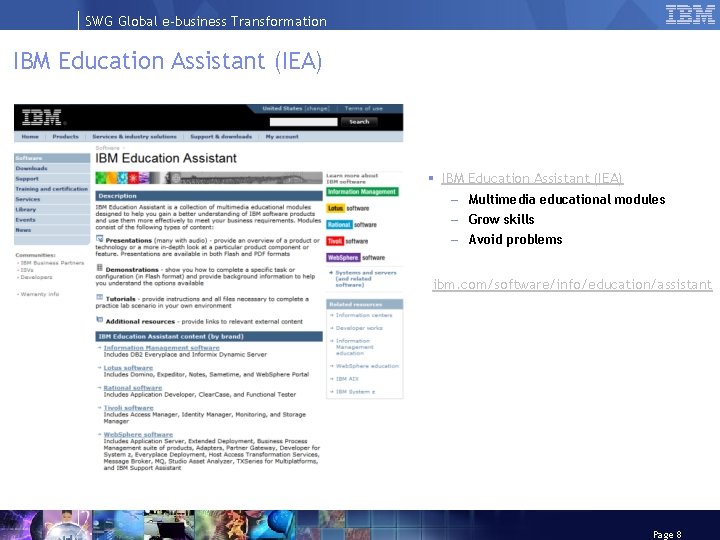
Task: Open the Rational software brand badge
Action: [x=351, y=225]
